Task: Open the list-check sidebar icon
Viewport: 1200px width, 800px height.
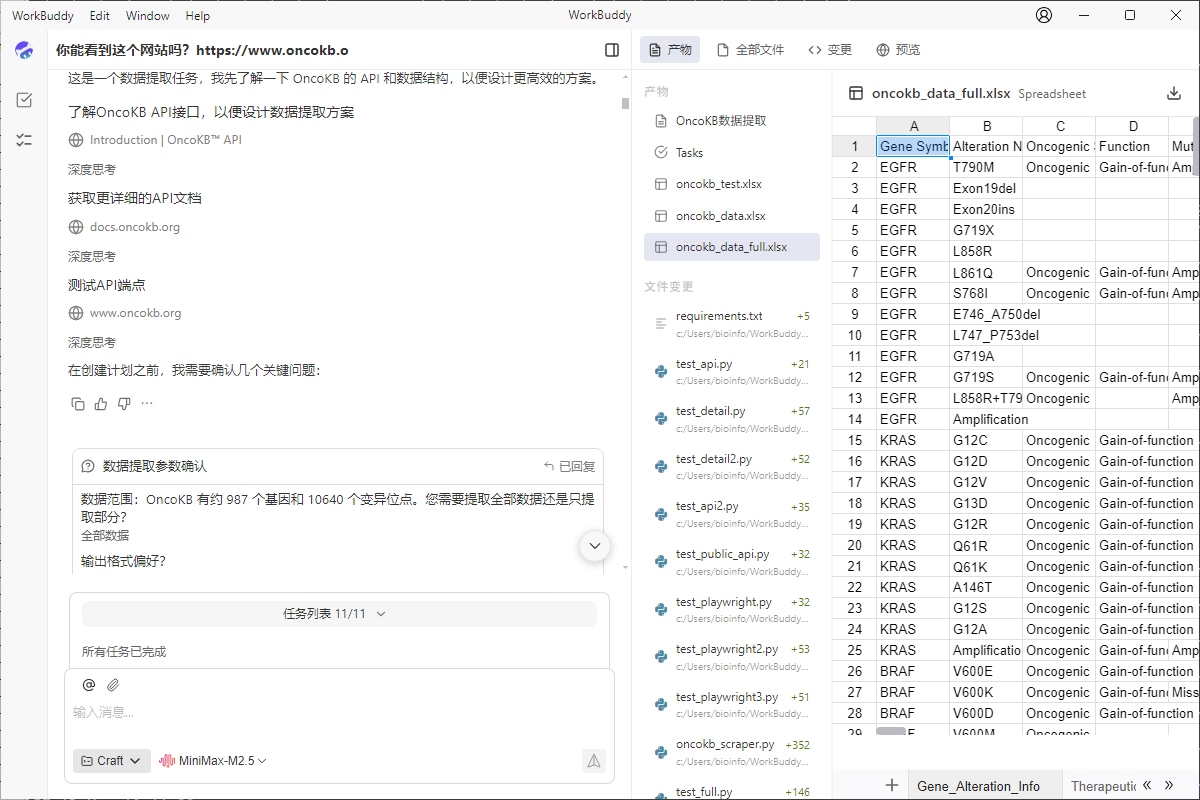Action: coord(24,141)
